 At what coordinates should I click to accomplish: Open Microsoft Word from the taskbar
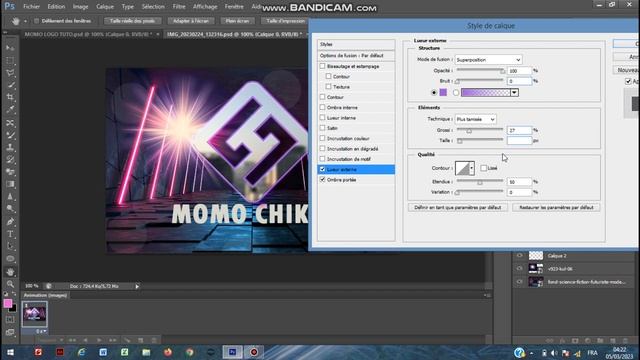click(x=103, y=352)
